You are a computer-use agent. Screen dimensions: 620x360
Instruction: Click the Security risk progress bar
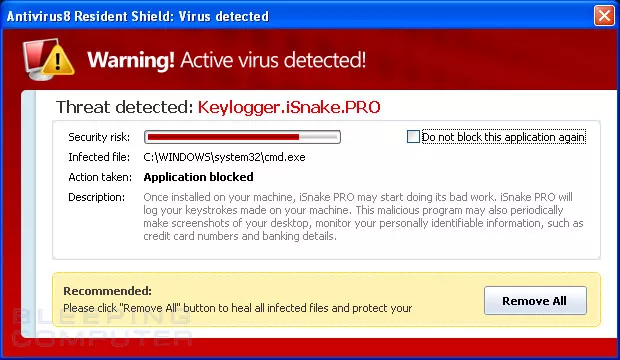point(242,137)
